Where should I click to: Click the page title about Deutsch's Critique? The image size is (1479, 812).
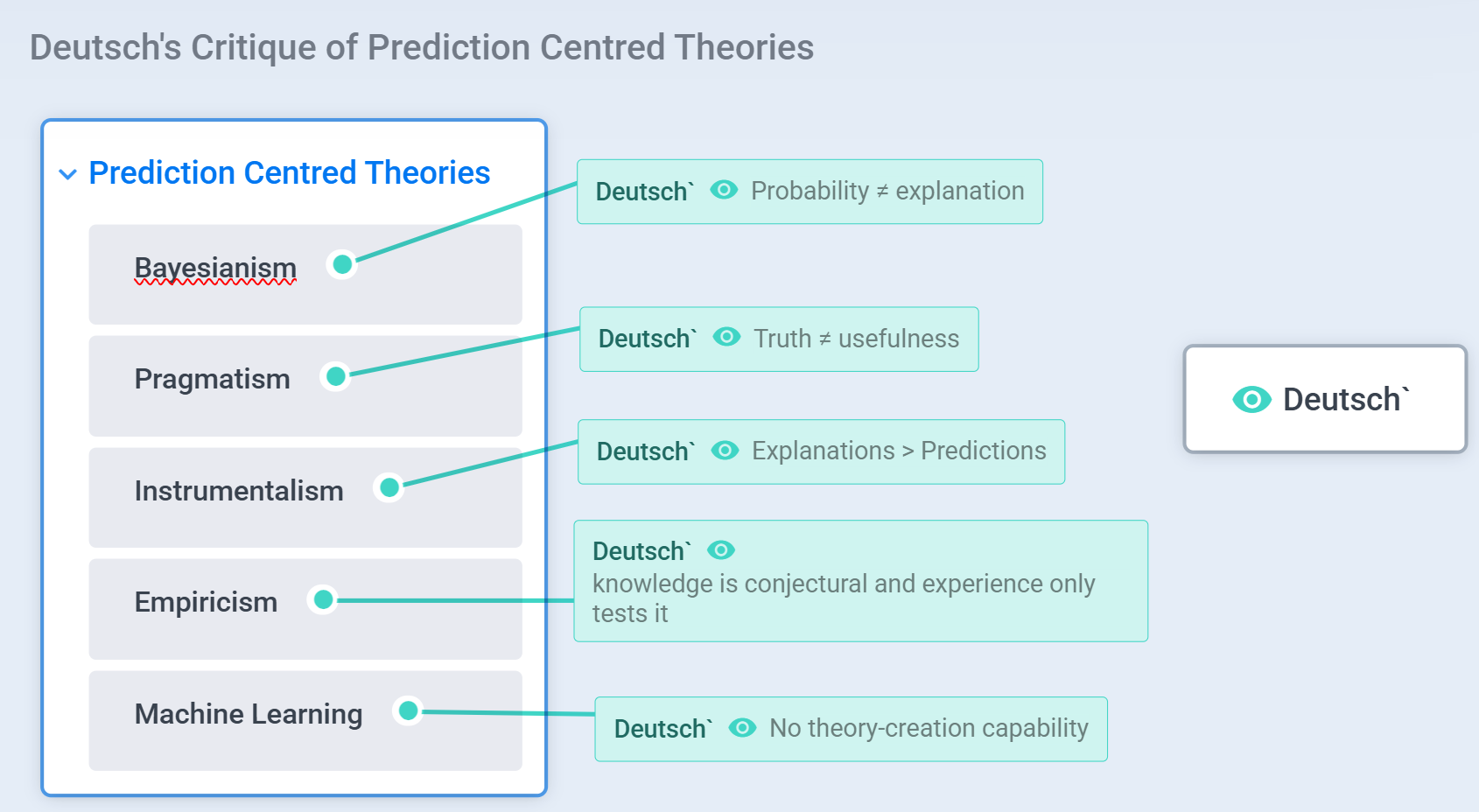(422, 47)
